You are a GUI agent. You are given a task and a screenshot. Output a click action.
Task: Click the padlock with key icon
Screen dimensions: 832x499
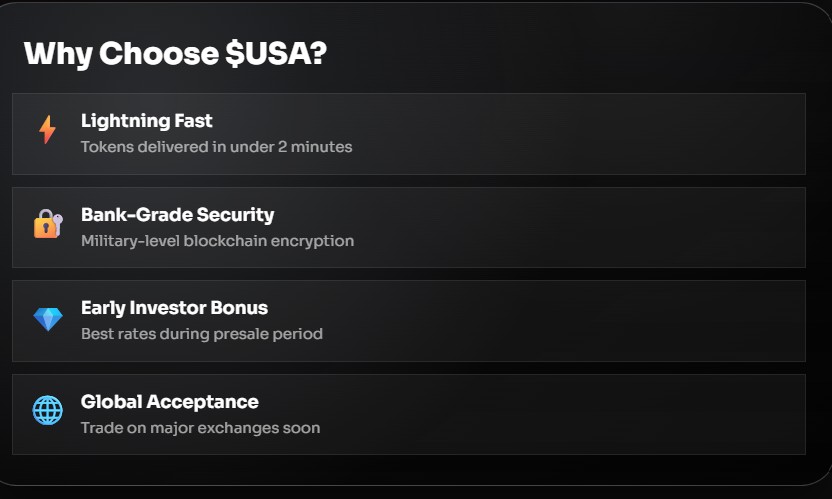click(x=47, y=224)
